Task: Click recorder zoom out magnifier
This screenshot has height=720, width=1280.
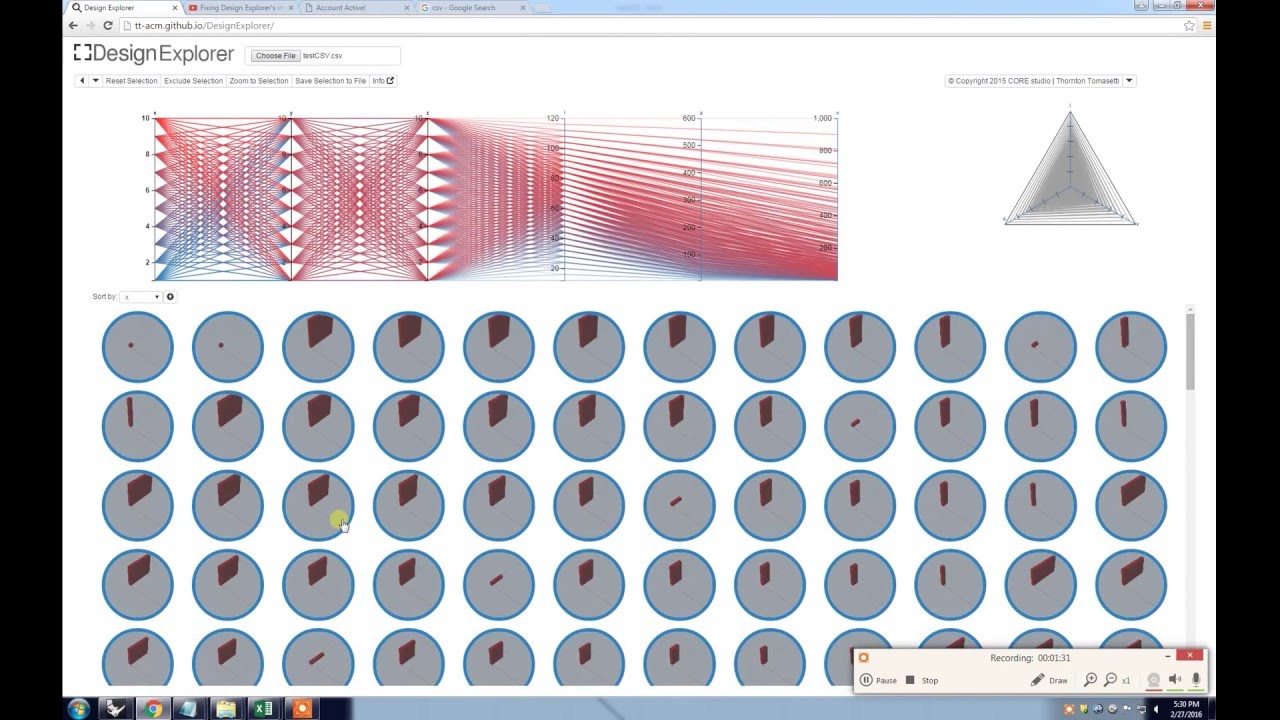Action: [1110, 680]
